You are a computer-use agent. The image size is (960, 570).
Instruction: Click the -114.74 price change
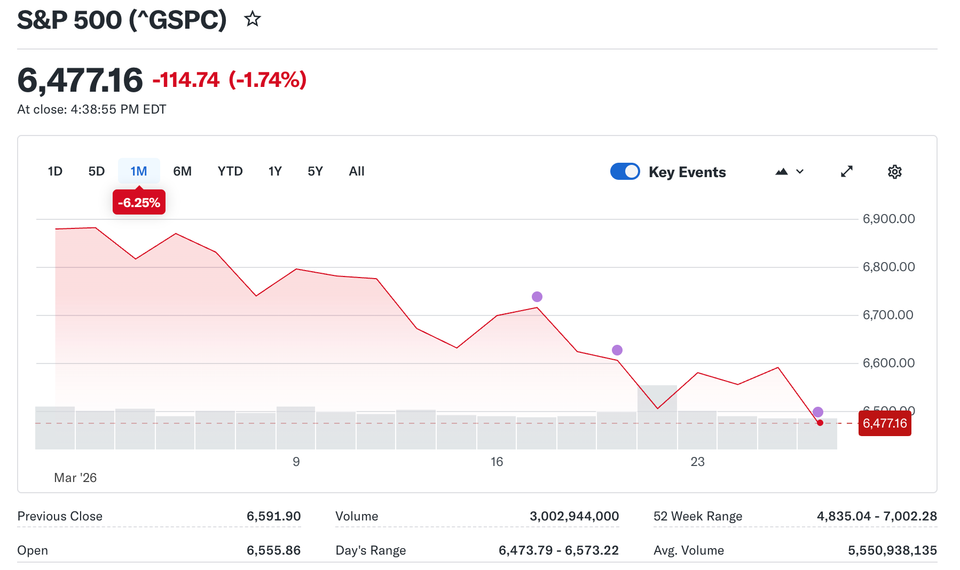(186, 80)
